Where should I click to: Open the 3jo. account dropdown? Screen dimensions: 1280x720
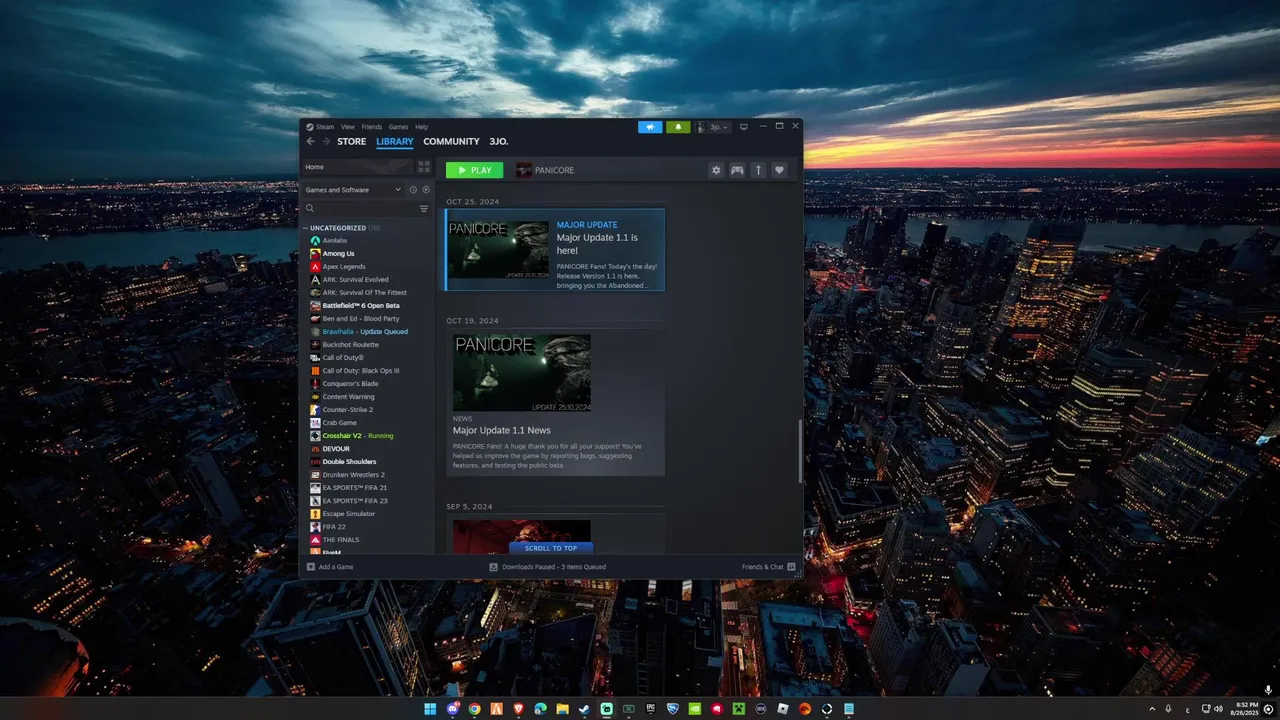point(714,127)
